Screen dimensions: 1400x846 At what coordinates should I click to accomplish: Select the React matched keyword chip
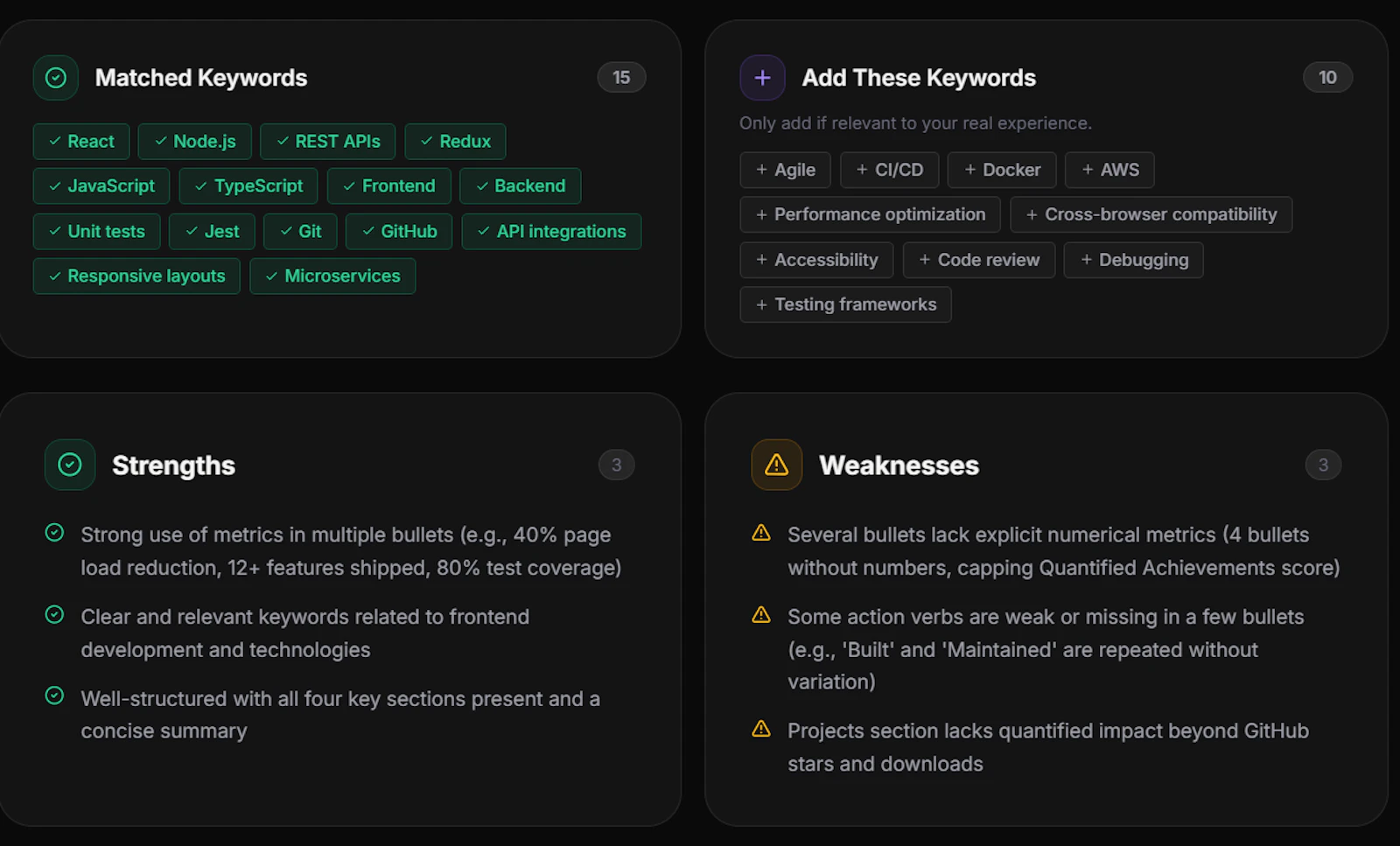81,142
